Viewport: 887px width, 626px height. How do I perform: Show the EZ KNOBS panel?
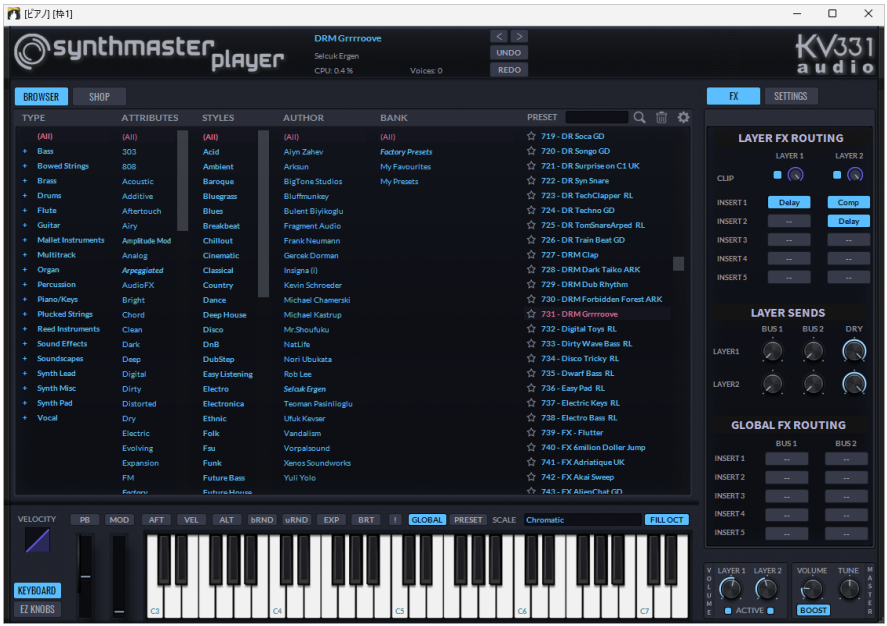(x=37, y=609)
